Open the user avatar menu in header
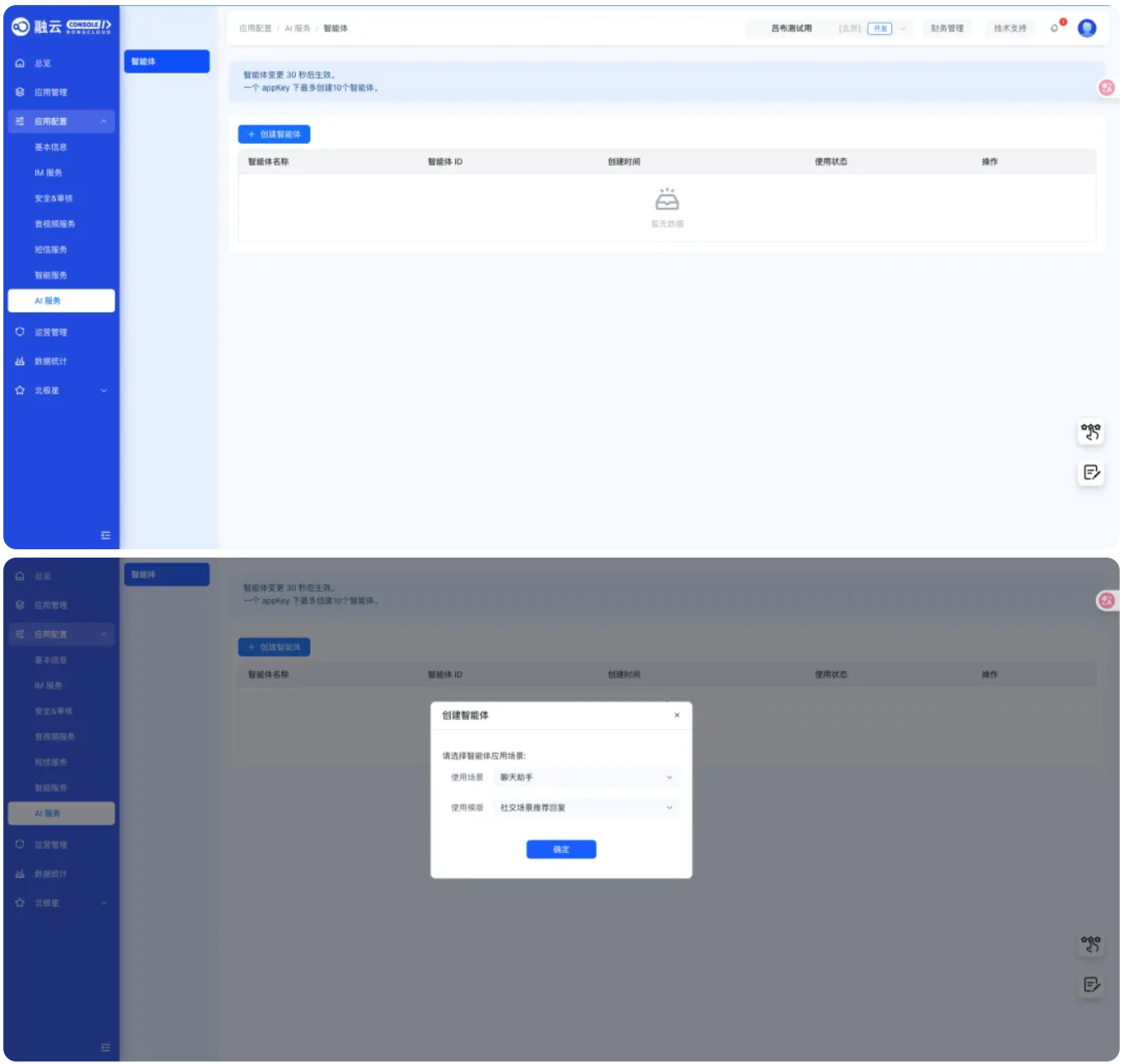Viewport: 1123px width, 1064px height. 1087,28
